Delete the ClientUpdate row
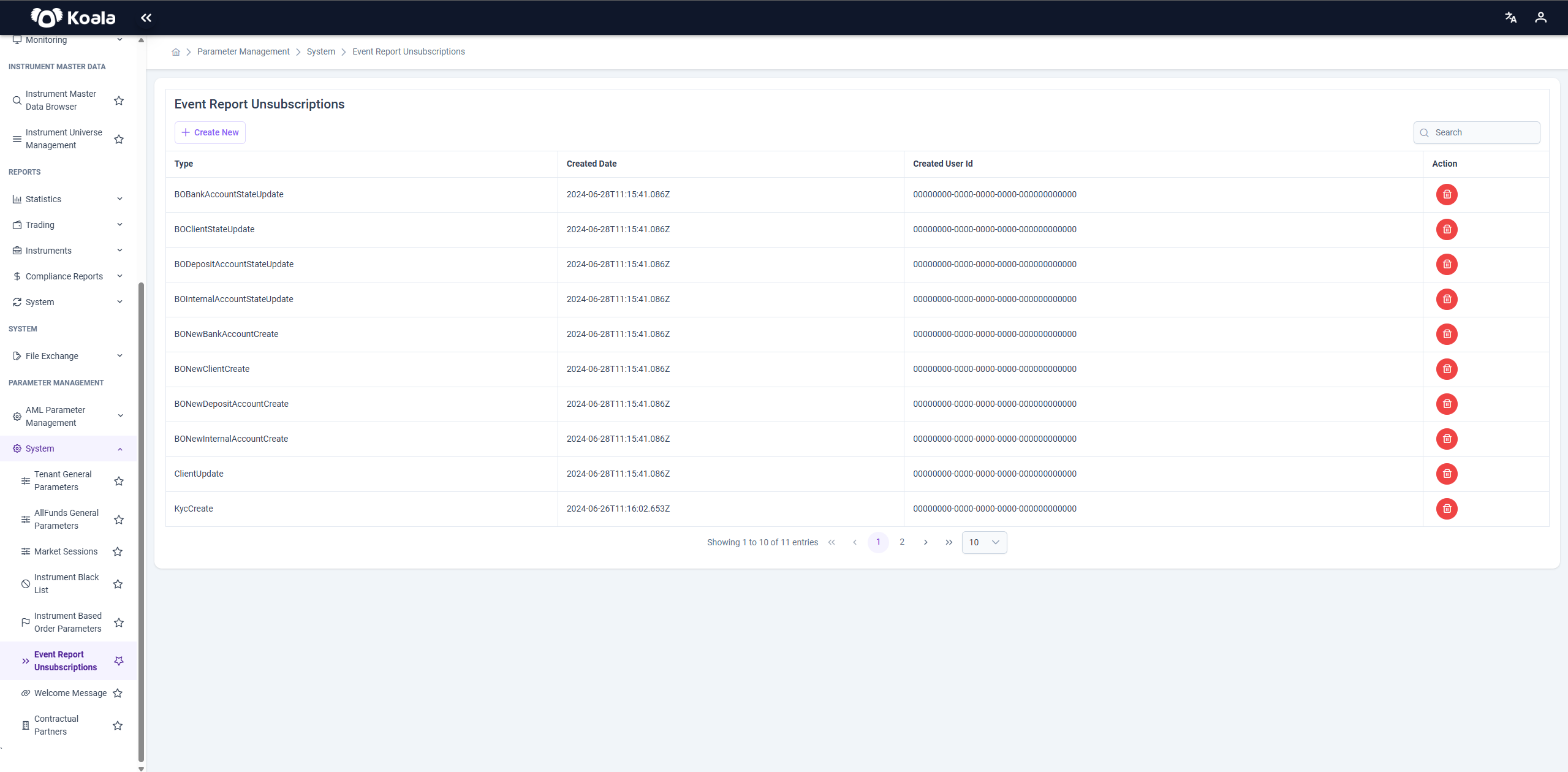Screen dimensions: 1568x772 [1447, 474]
